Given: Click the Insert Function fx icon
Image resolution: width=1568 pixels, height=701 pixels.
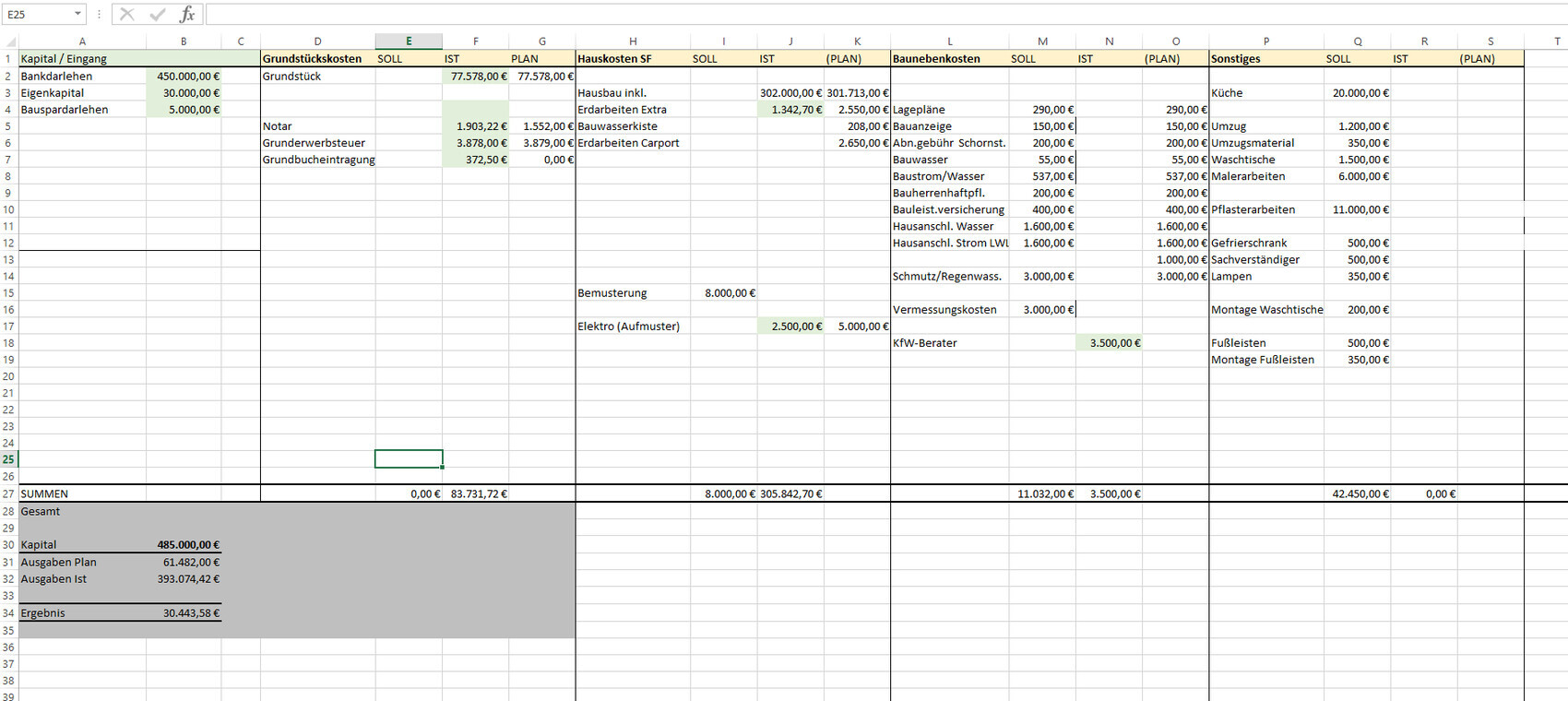Looking at the screenshot, I should pyautogui.click(x=187, y=14).
